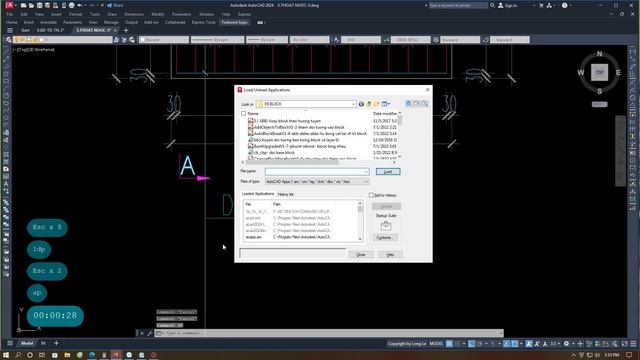Click the Open file icon in quick access toolbar

(31, 5)
